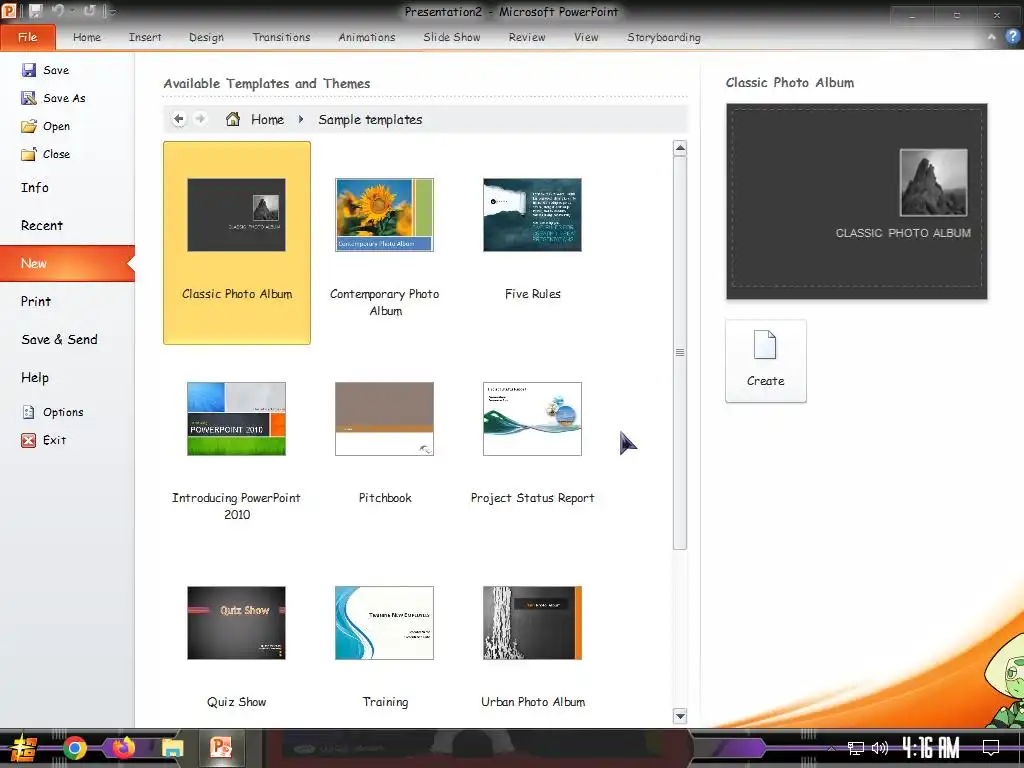
Task: Switch to the Home ribbon tab
Action: [87, 37]
